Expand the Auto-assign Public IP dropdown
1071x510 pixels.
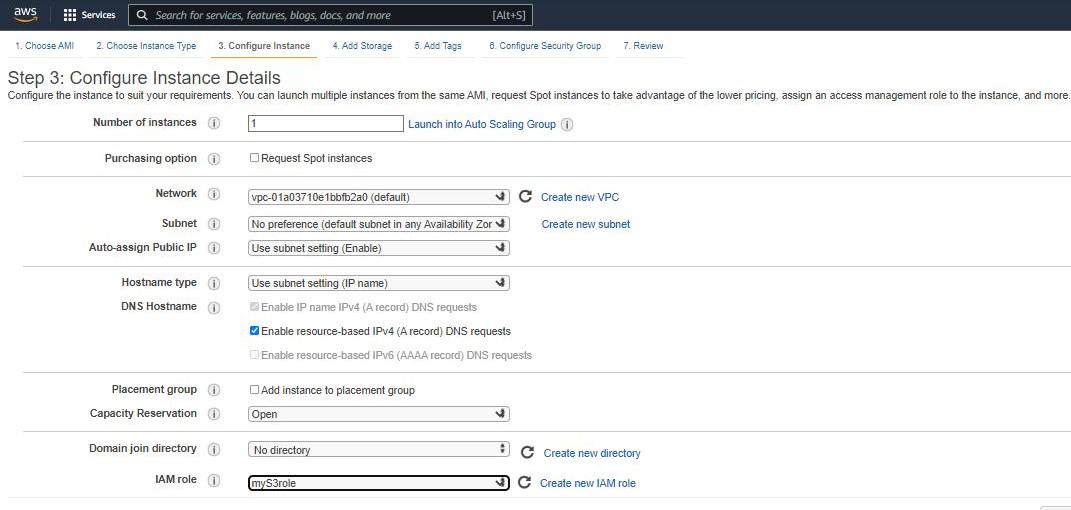(x=378, y=248)
